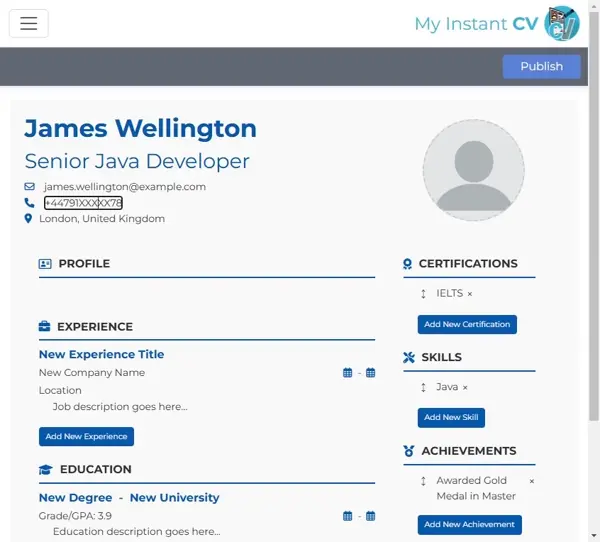Remove the Java skill

click(465, 387)
